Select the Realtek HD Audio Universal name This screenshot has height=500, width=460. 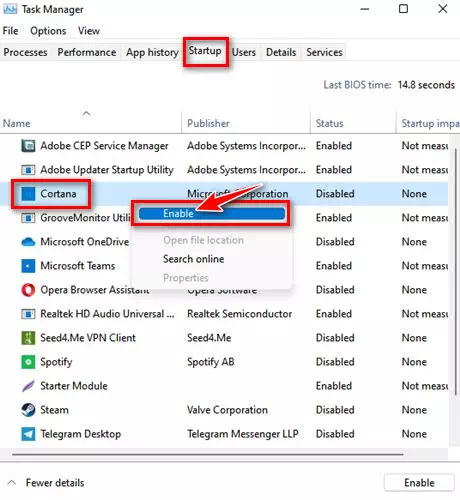coord(107,314)
